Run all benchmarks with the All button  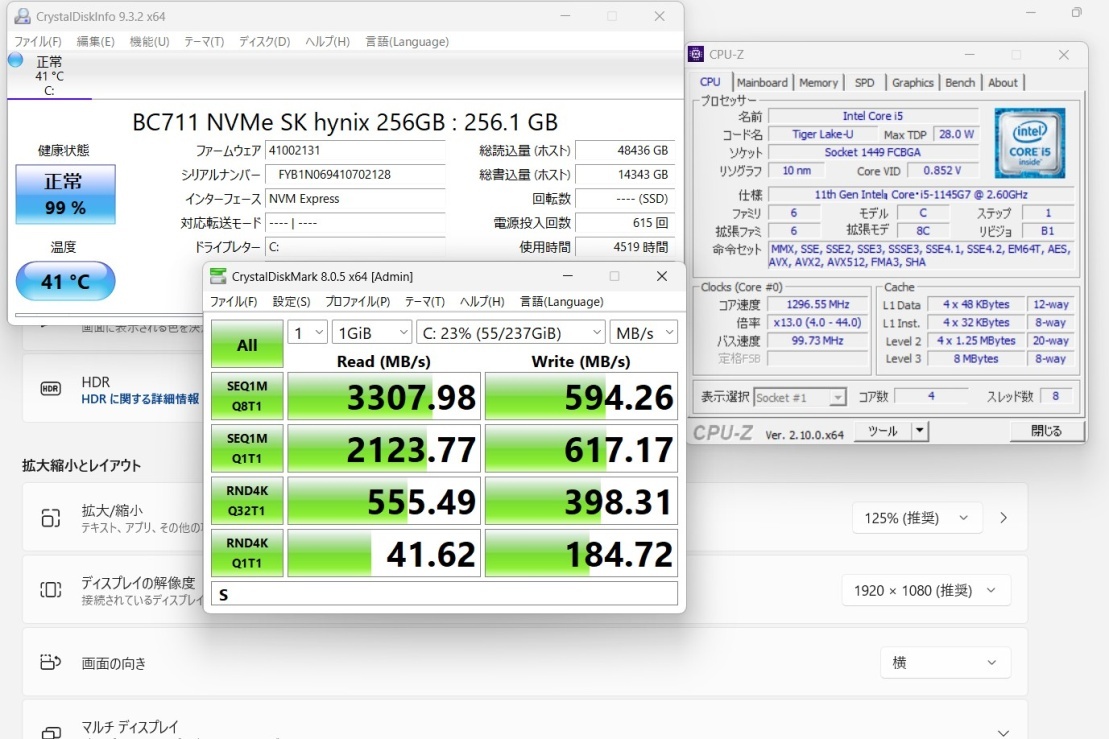coord(247,345)
